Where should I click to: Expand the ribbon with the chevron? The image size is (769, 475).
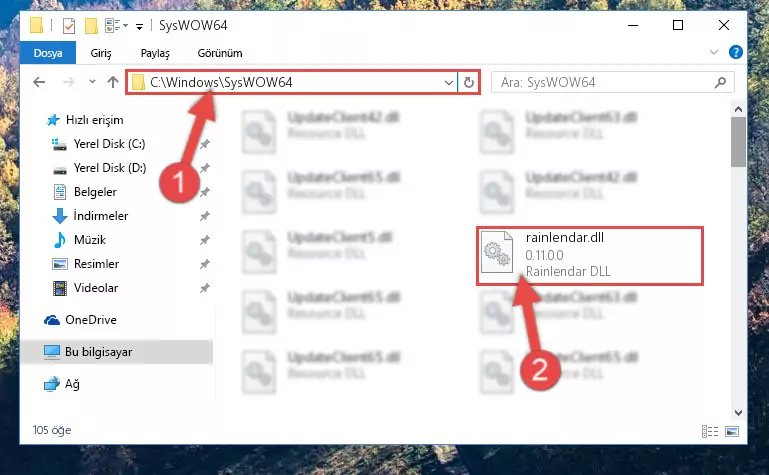714,52
